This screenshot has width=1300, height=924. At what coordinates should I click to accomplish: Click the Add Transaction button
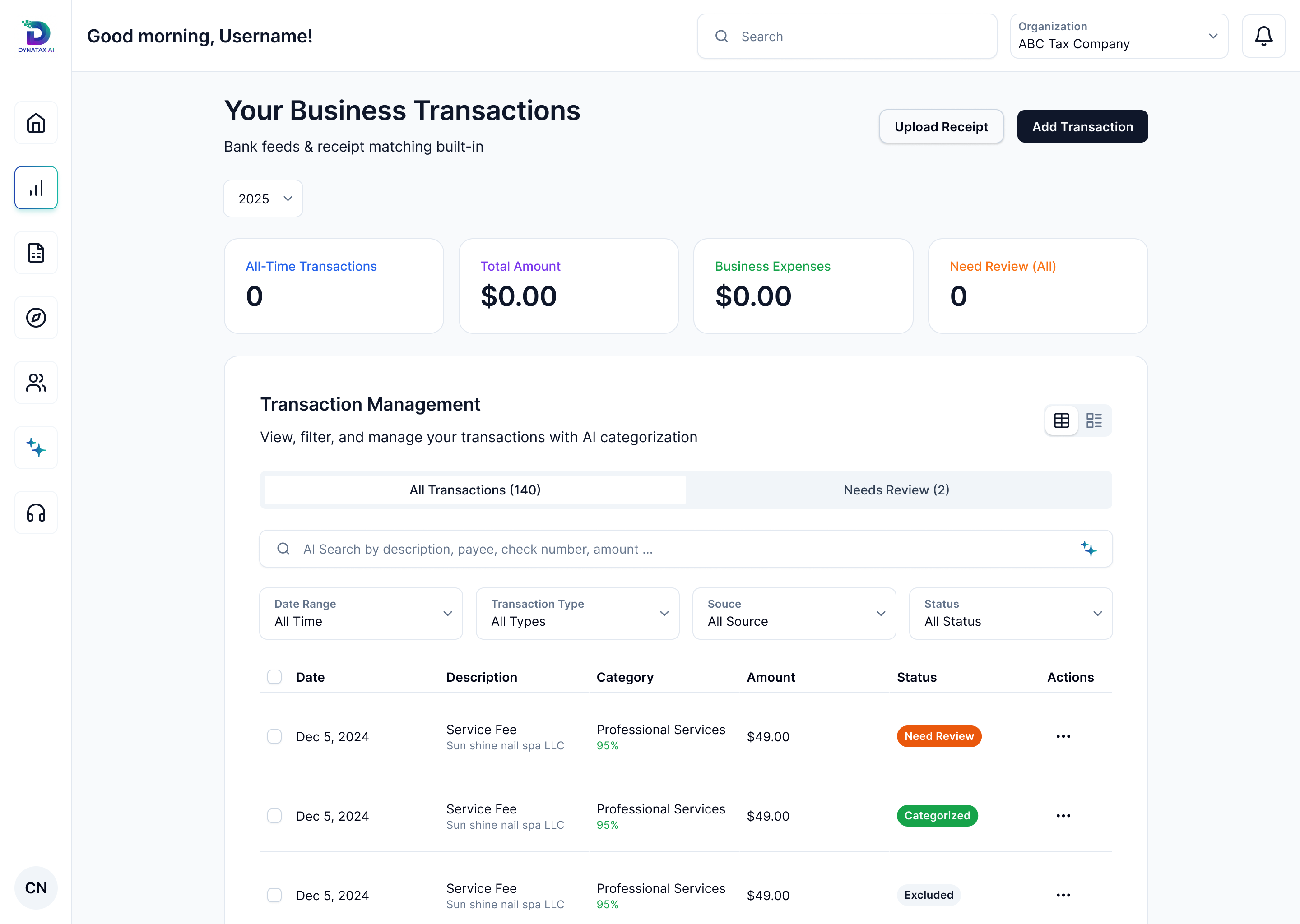pyautogui.click(x=1082, y=127)
